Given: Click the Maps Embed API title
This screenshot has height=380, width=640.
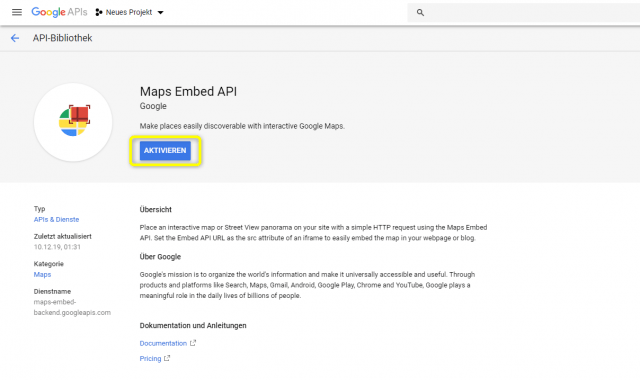Looking at the screenshot, I should click(188, 91).
